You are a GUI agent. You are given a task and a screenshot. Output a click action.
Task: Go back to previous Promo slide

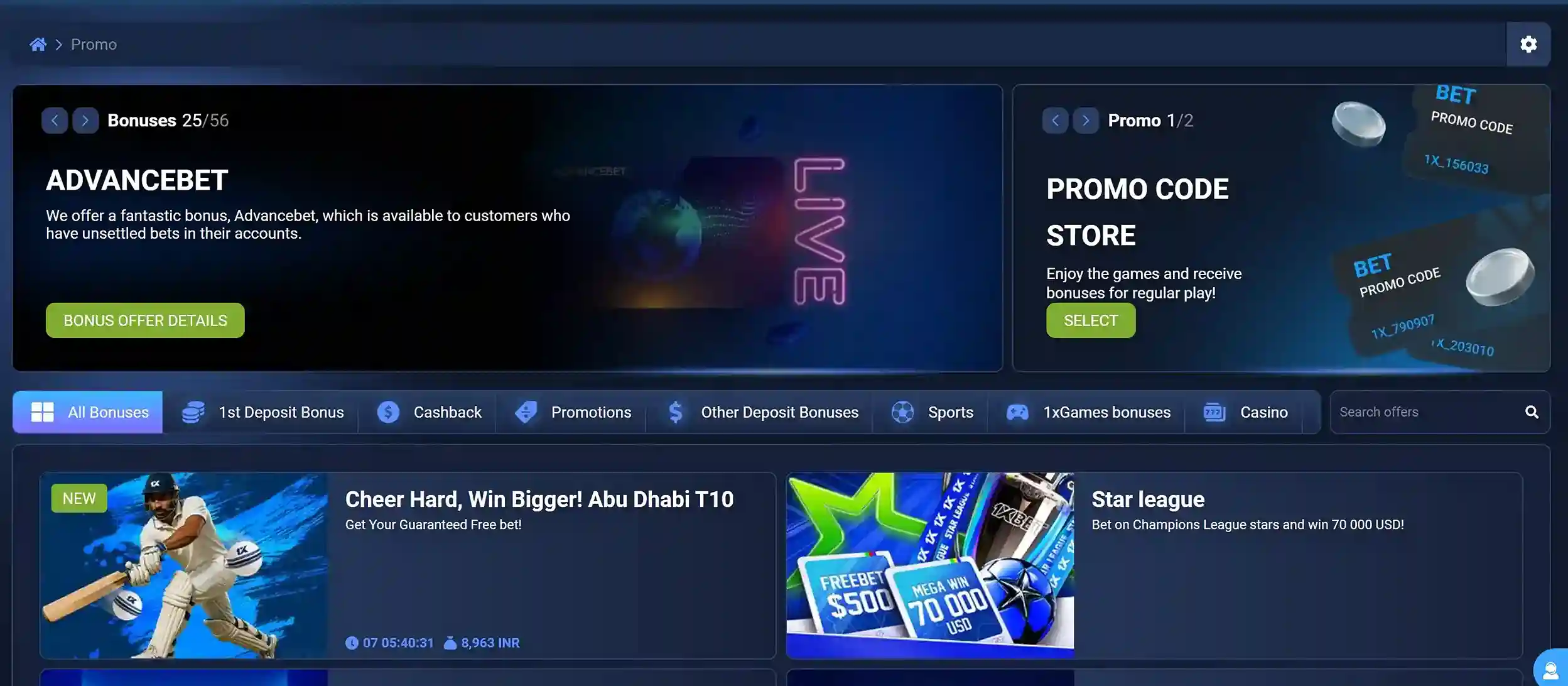pyautogui.click(x=1055, y=120)
